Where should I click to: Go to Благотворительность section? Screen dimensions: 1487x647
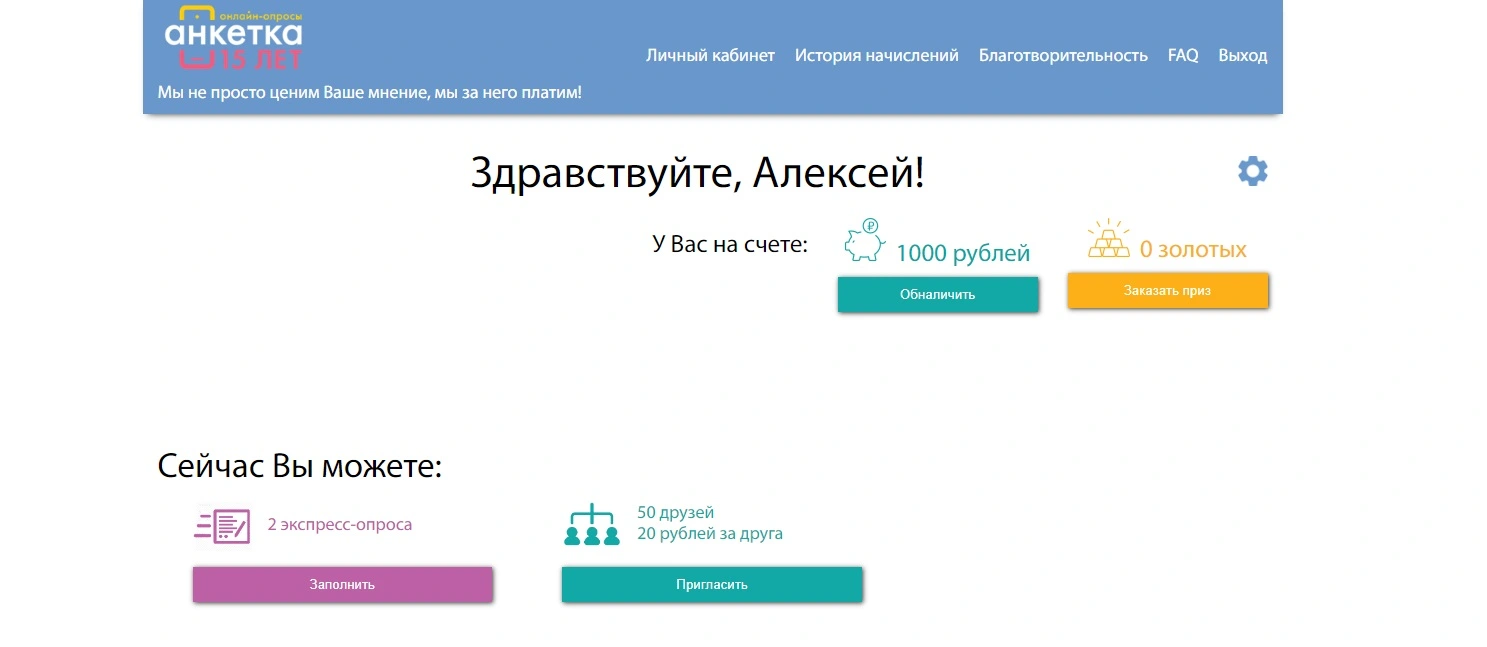(x=1063, y=55)
